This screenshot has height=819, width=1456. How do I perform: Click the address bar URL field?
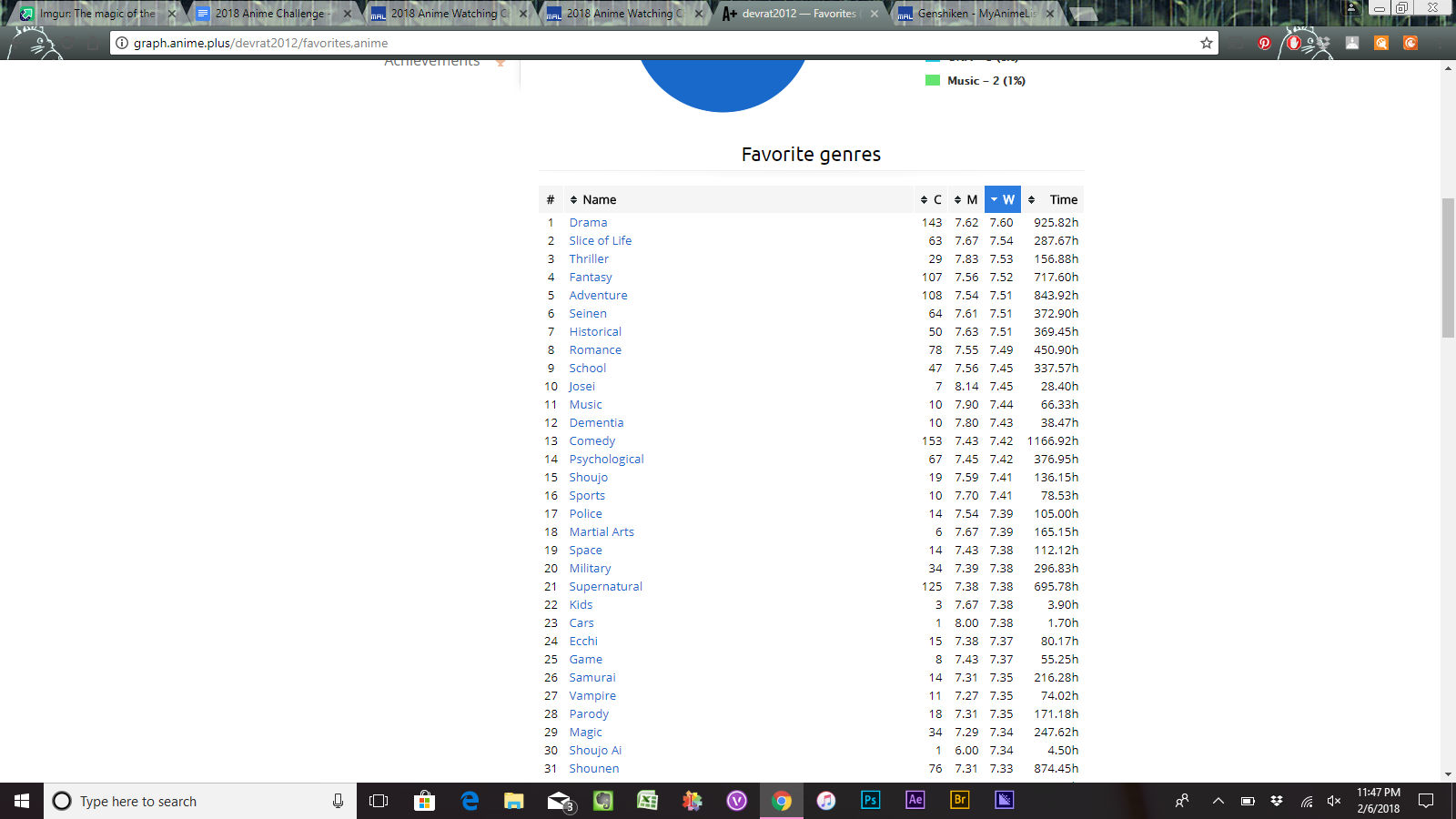[637, 43]
